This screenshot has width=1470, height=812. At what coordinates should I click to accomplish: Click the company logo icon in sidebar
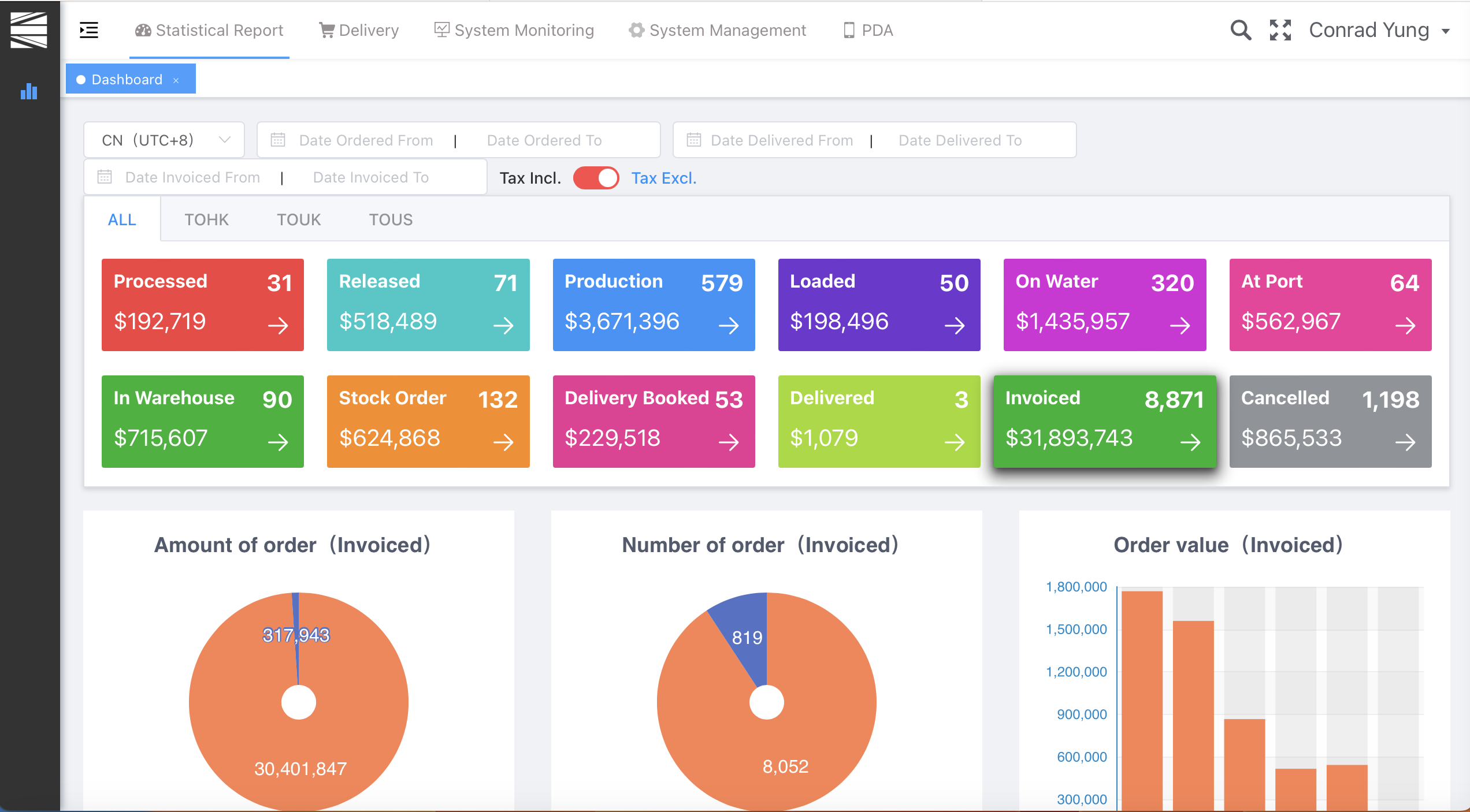click(x=29, y=30)
